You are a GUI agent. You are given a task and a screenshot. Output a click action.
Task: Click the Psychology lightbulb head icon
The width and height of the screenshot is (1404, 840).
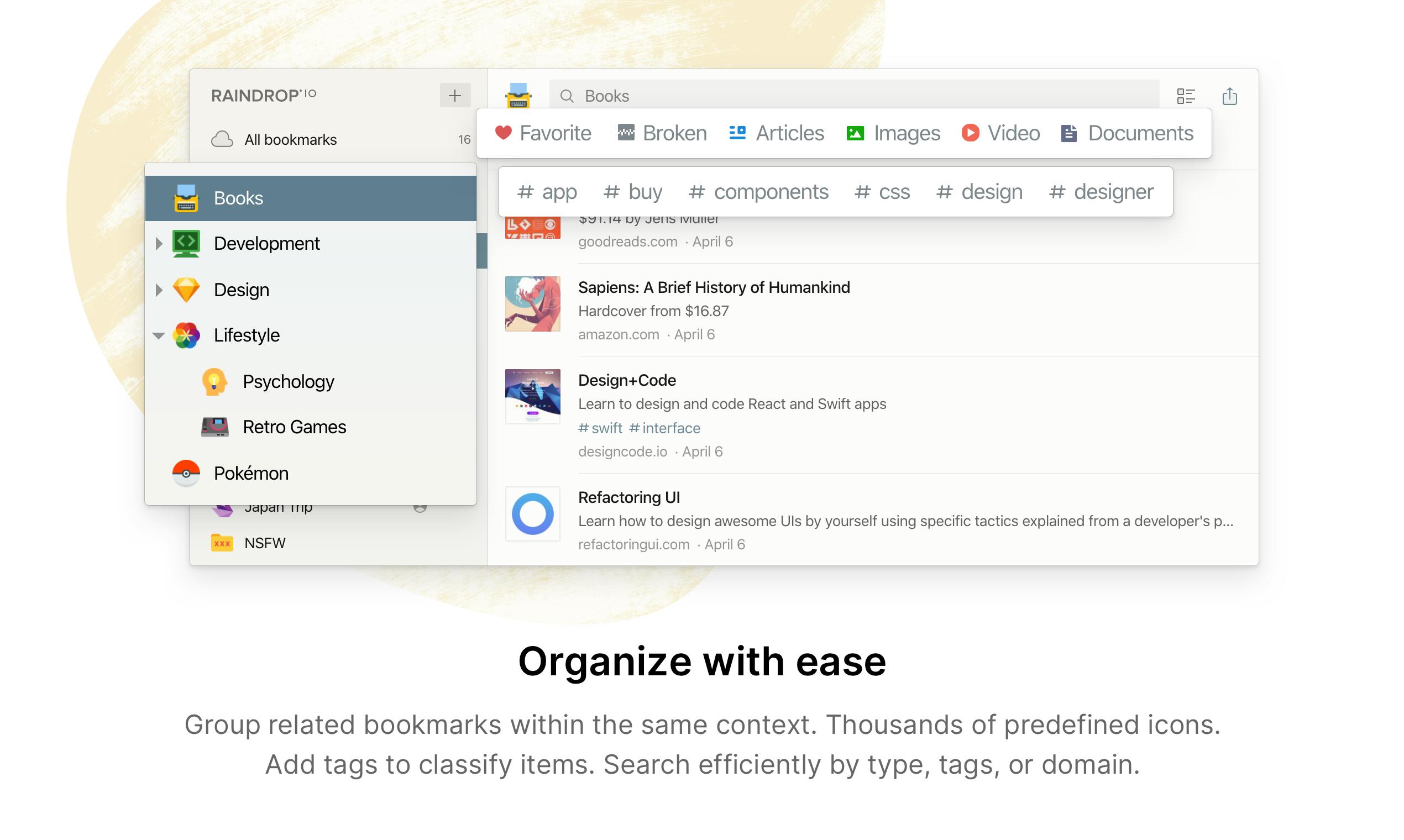click(214, 381)
